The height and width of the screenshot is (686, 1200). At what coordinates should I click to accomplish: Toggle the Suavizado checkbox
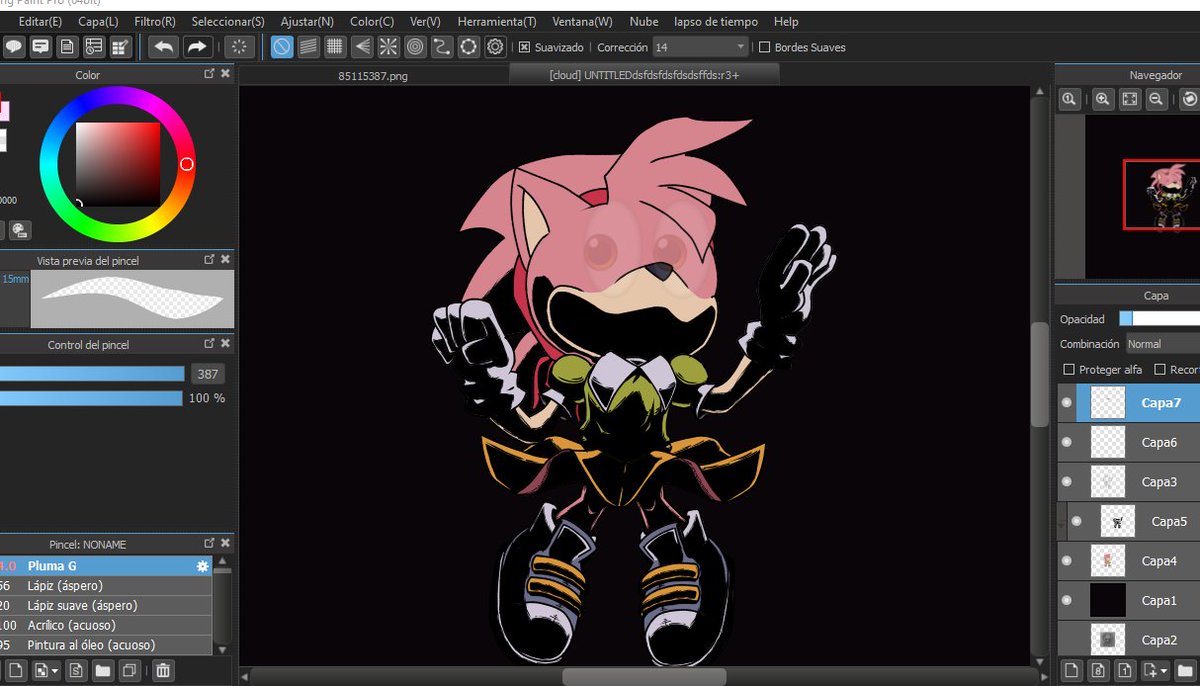(524, 47)
